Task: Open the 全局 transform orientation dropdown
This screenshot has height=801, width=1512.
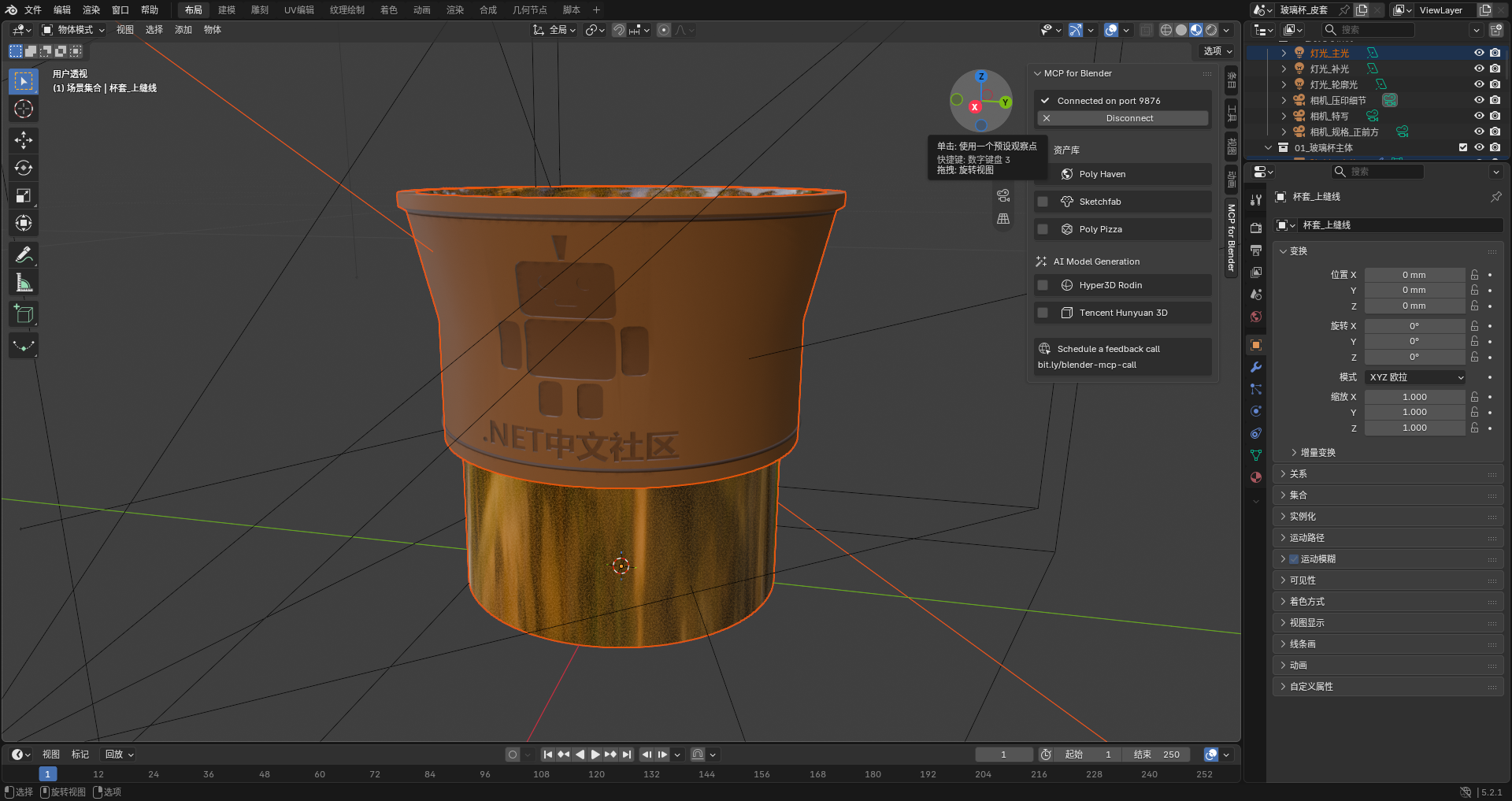Action: click(554, 30)
